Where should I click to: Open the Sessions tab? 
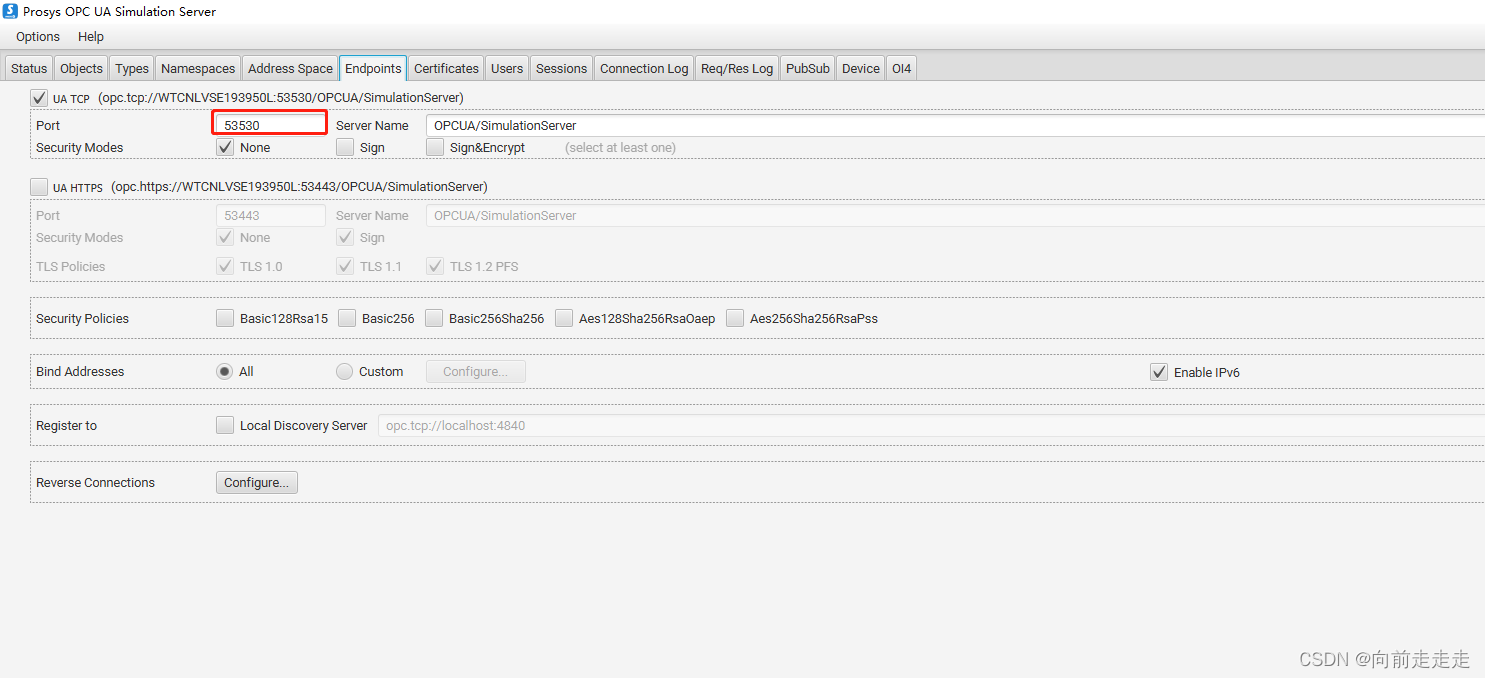561,68
